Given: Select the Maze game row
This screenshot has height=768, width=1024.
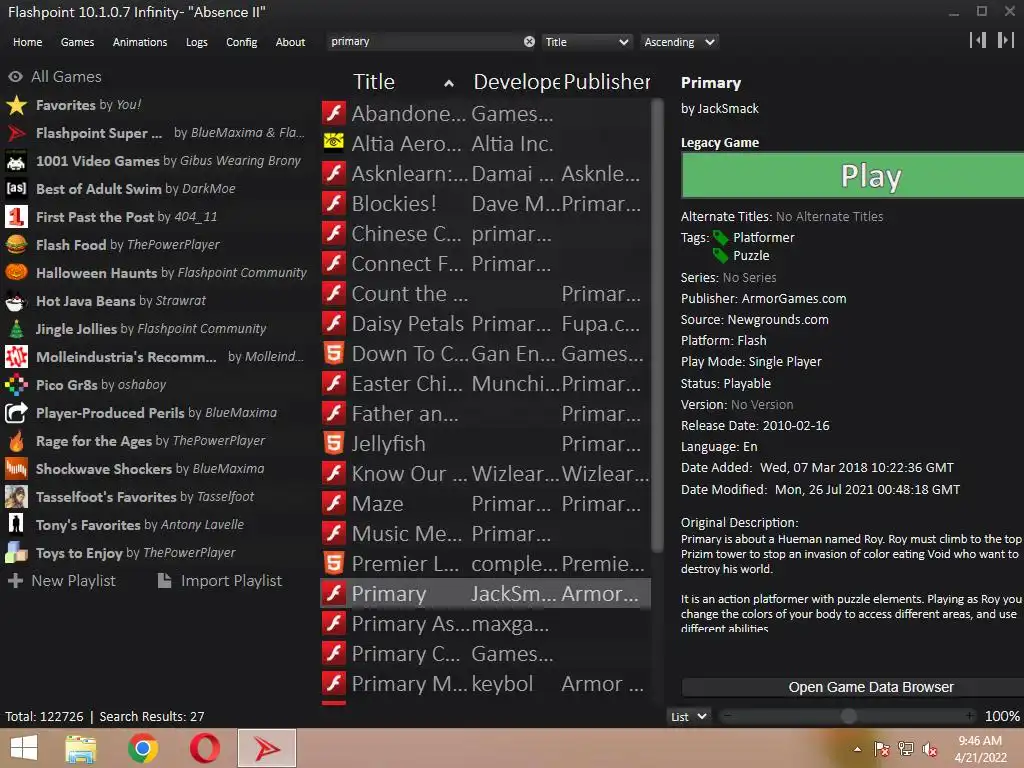Looking at the screenshot, I should point(485,504).
